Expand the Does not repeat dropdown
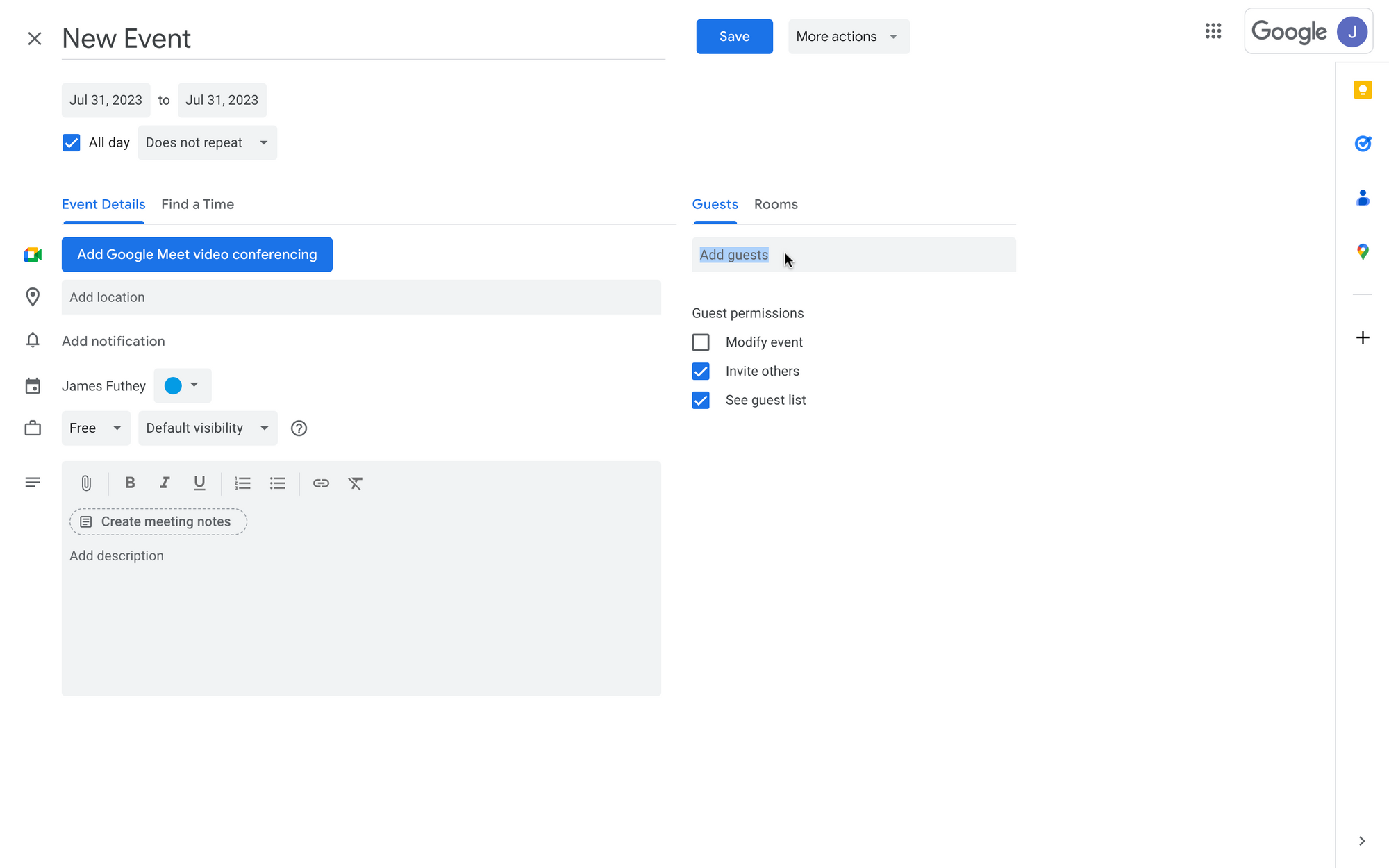Image resolution: width=1389 pixels, height=868 pixels. coord(205,142)
